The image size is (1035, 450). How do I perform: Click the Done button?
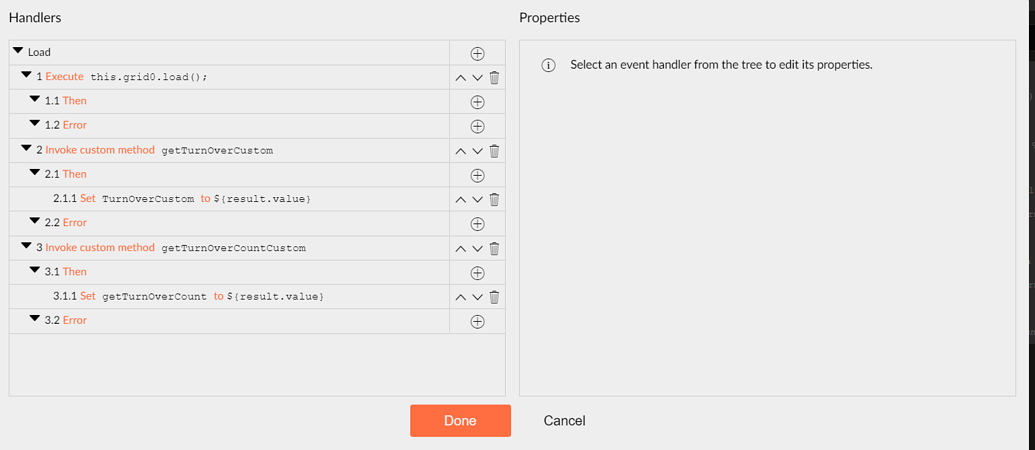pos(460,420)
